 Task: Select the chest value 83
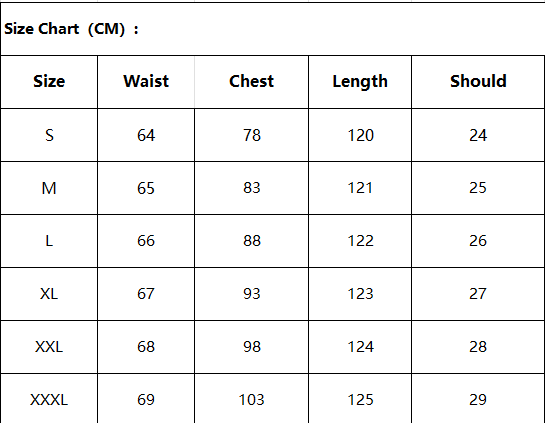click(x=251, y=188)
